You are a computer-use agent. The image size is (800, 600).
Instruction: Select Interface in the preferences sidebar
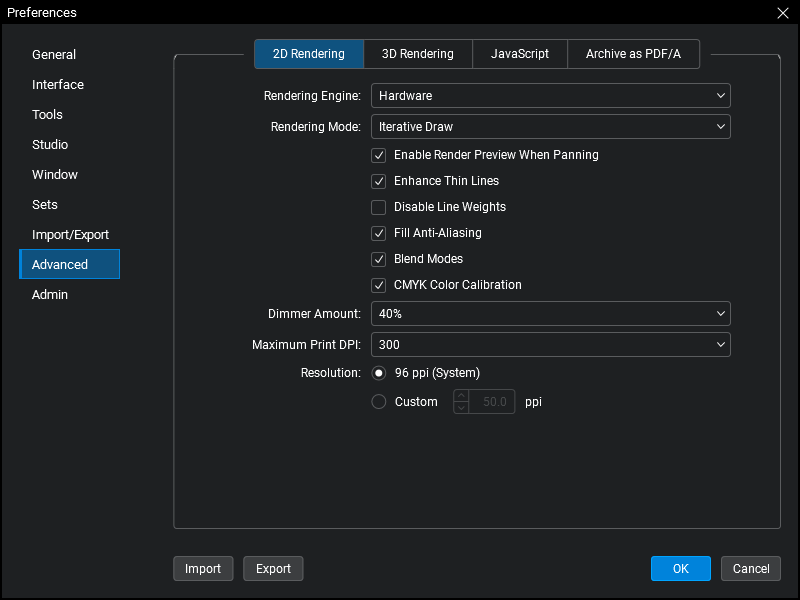[58, 85]
